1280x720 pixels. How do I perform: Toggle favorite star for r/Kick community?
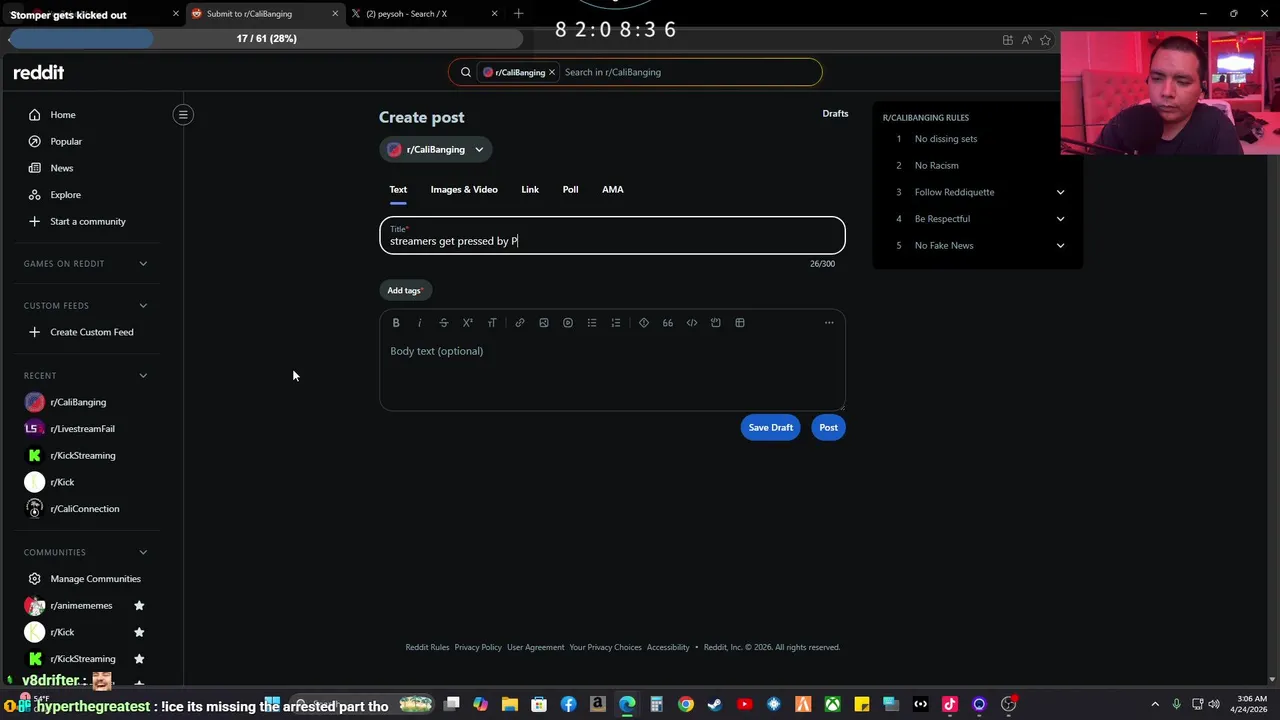tap(139, 632)
